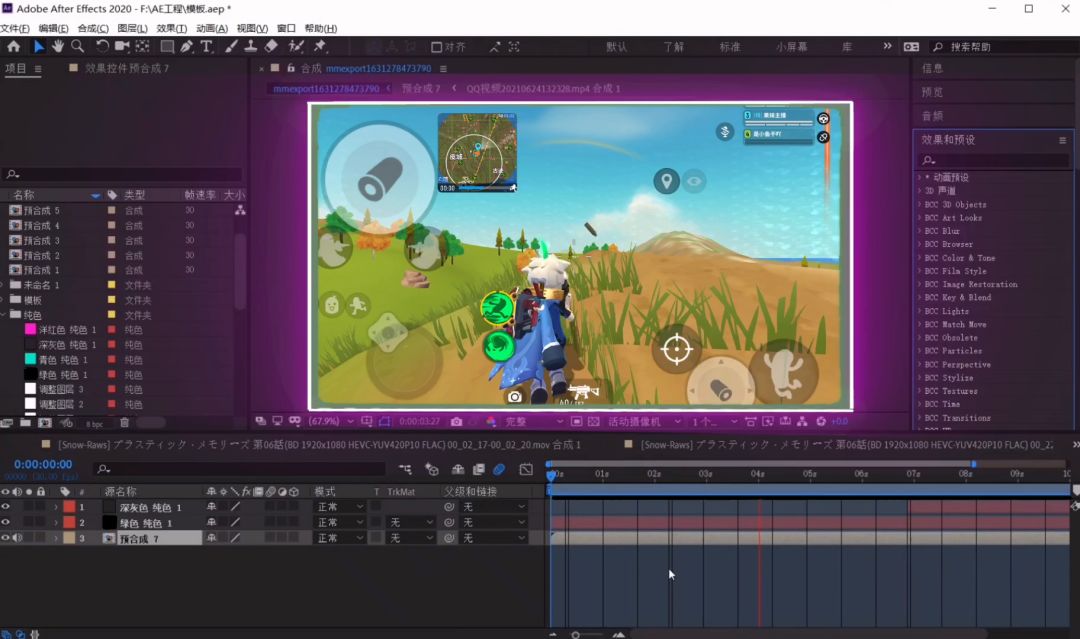The height and width of the screenshot is (639, 1080).
Task: Delete selected item with trash icon
Action: click(x=125, y=423)
